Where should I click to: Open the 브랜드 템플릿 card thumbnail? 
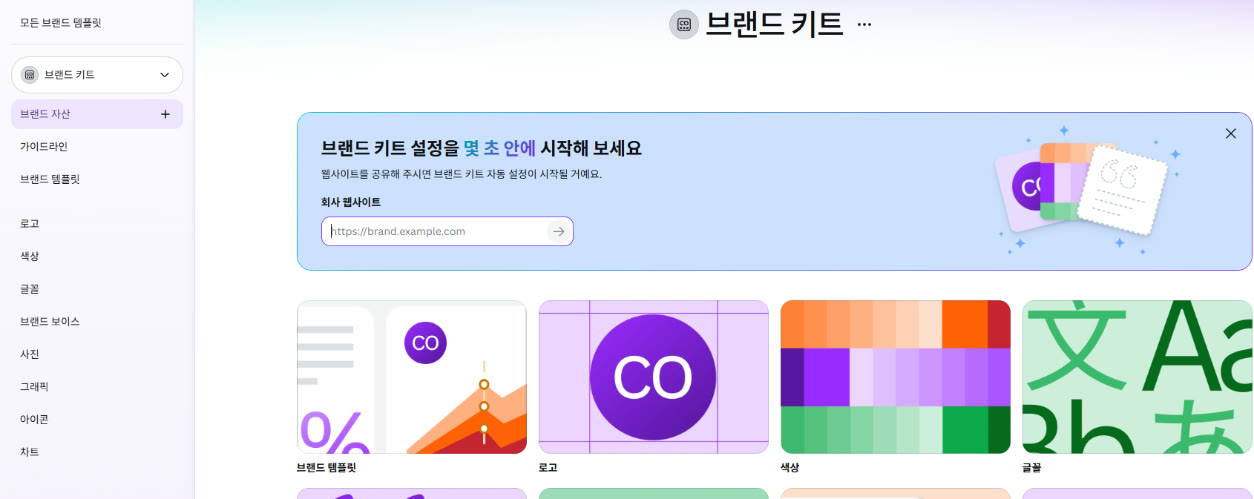pos(412,377)
